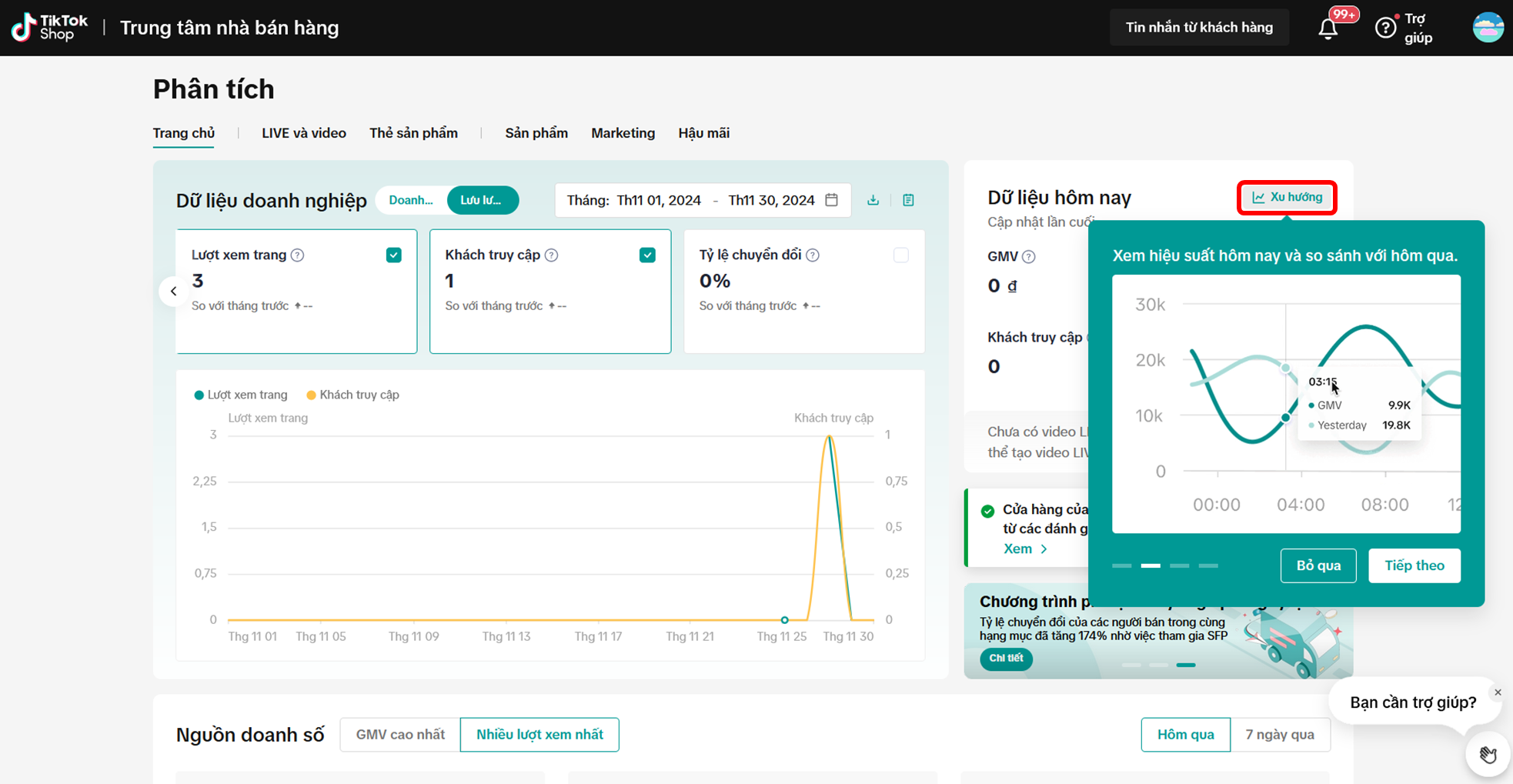This screenshot has height=784, width=1513.
Task: Go to the Marketing tab
Action: click(623, 133)
